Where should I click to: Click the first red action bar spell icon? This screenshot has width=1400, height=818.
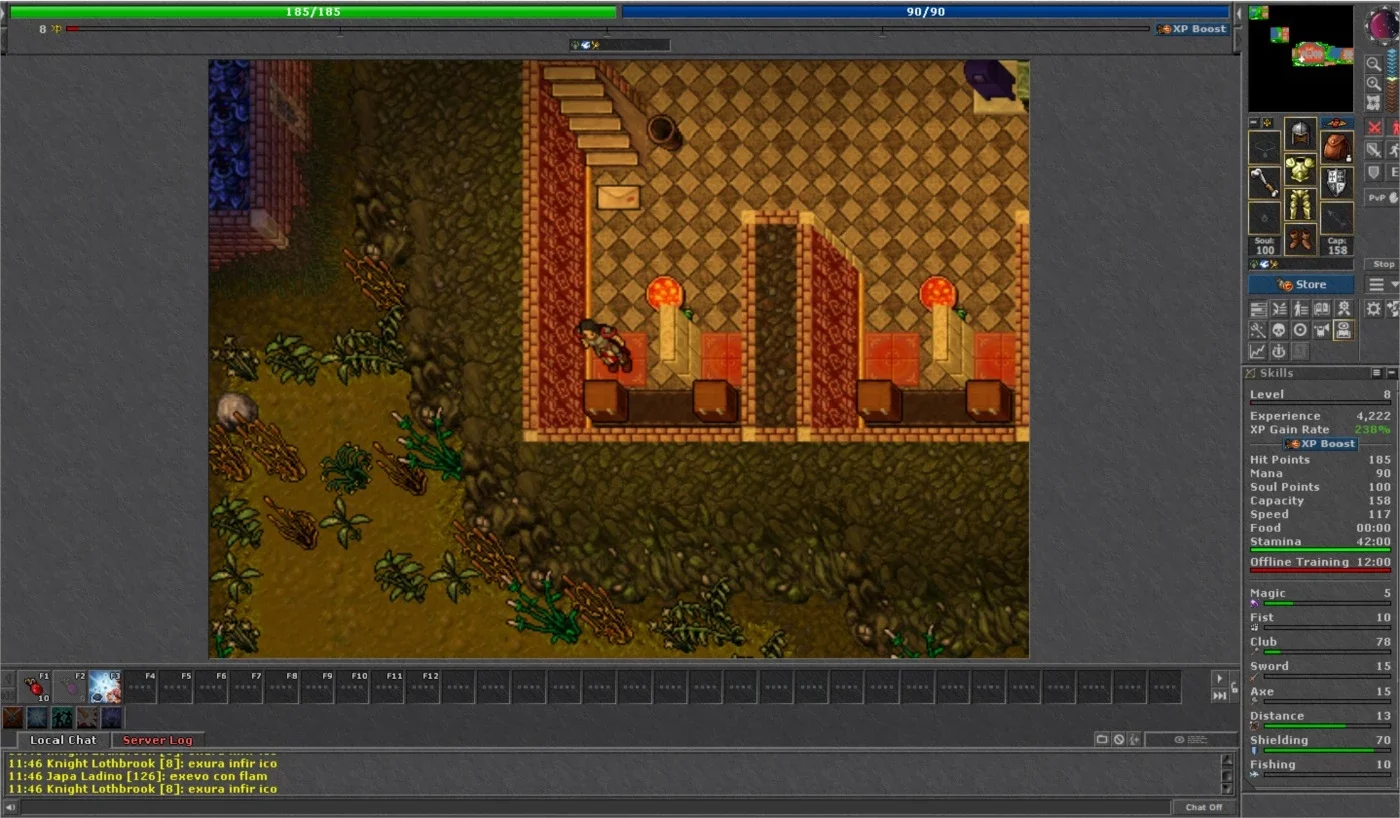pos(13,718)
